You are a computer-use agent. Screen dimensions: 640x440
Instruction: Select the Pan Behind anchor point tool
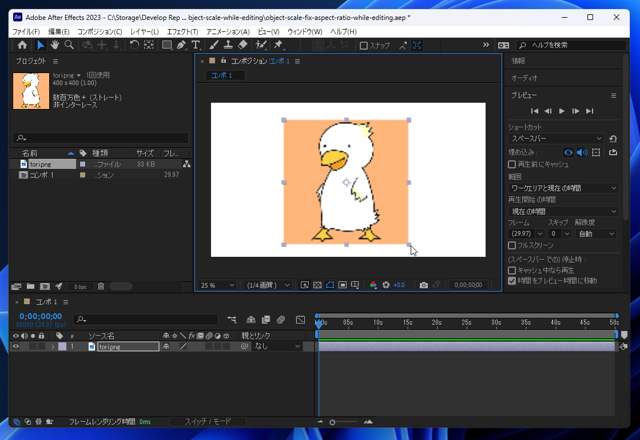pyautogui.click(x=149, y=45)
